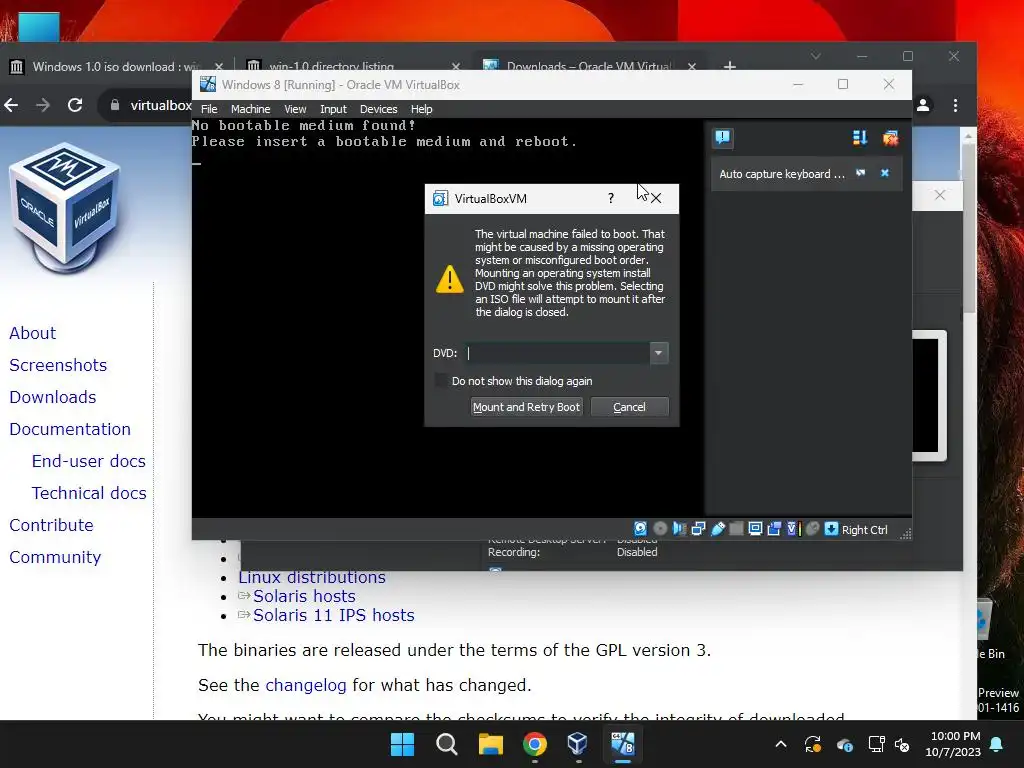Screen dimensions: 1024x768
Task: Click the help icon beside Auto capture keyboard
Action: (x=861, y=173)
